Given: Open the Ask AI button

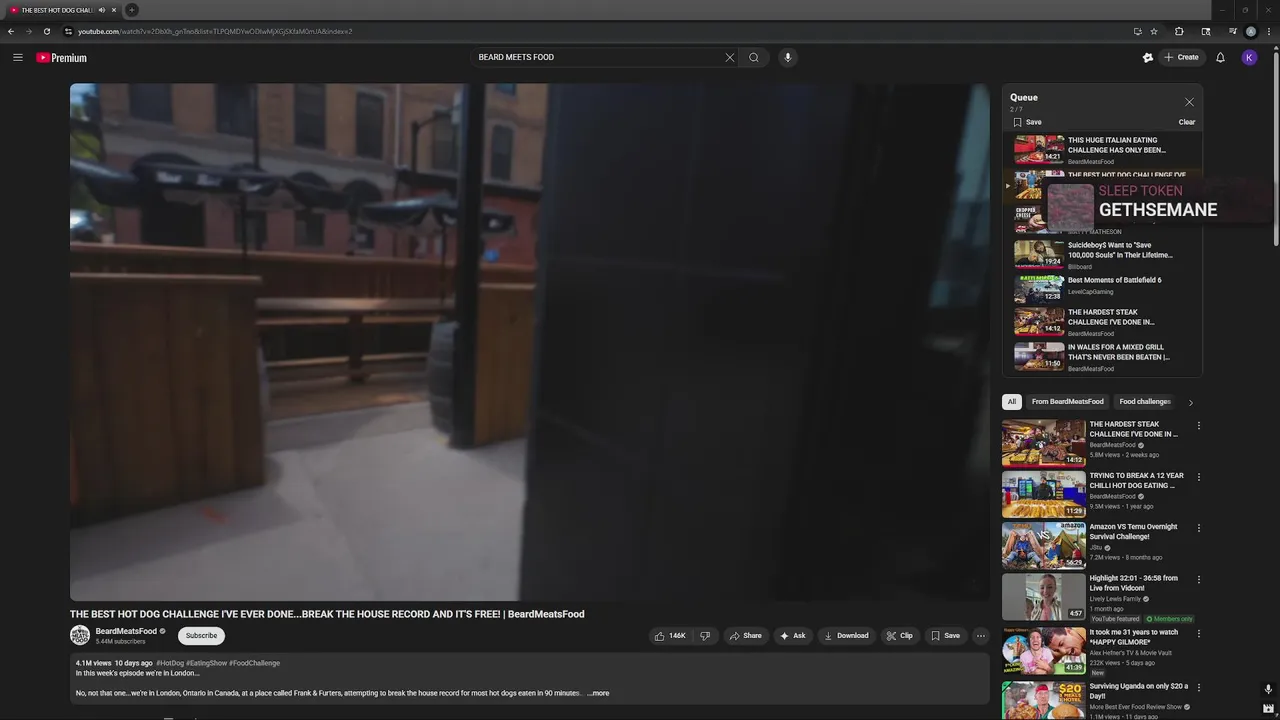Looking at the screenshot, I should tap(793, 635).
